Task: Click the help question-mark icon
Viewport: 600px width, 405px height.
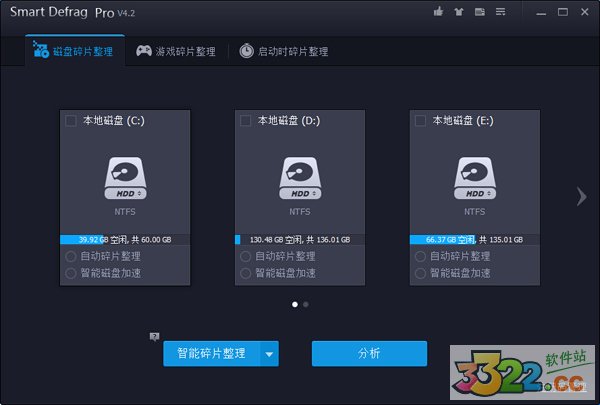Action: click(154, 336)
